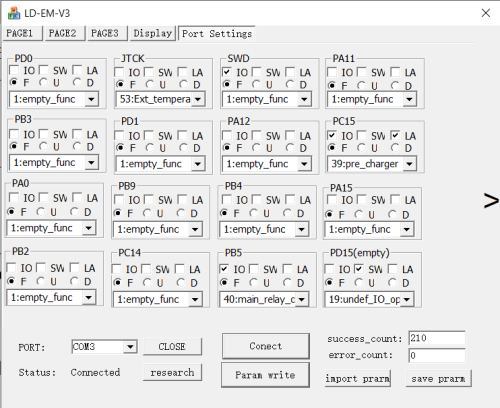
Task: Click the success_count field
Action: (437, 338)
